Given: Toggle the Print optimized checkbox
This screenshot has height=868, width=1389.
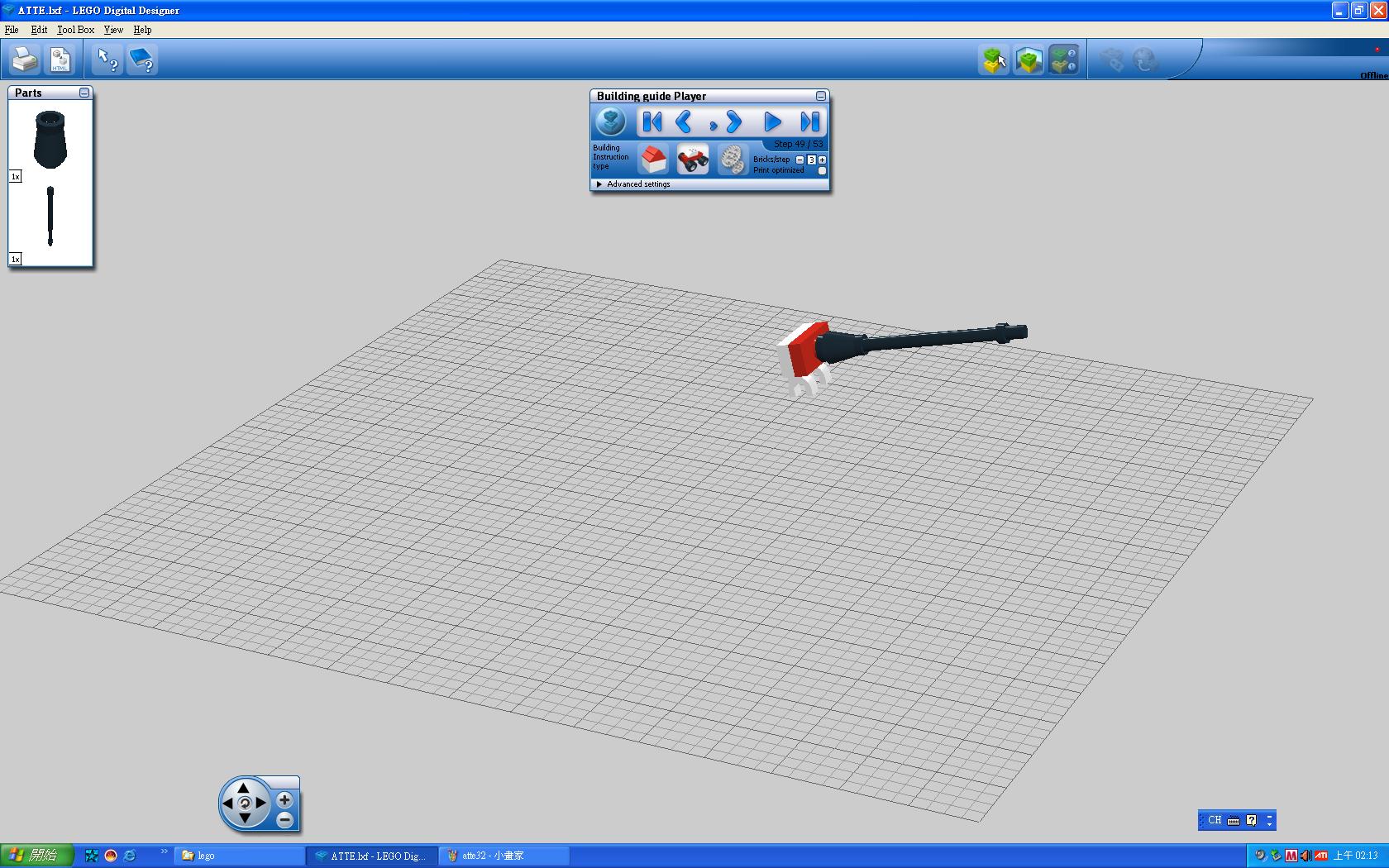Looking at the screenshot, I should click(822, 170).
